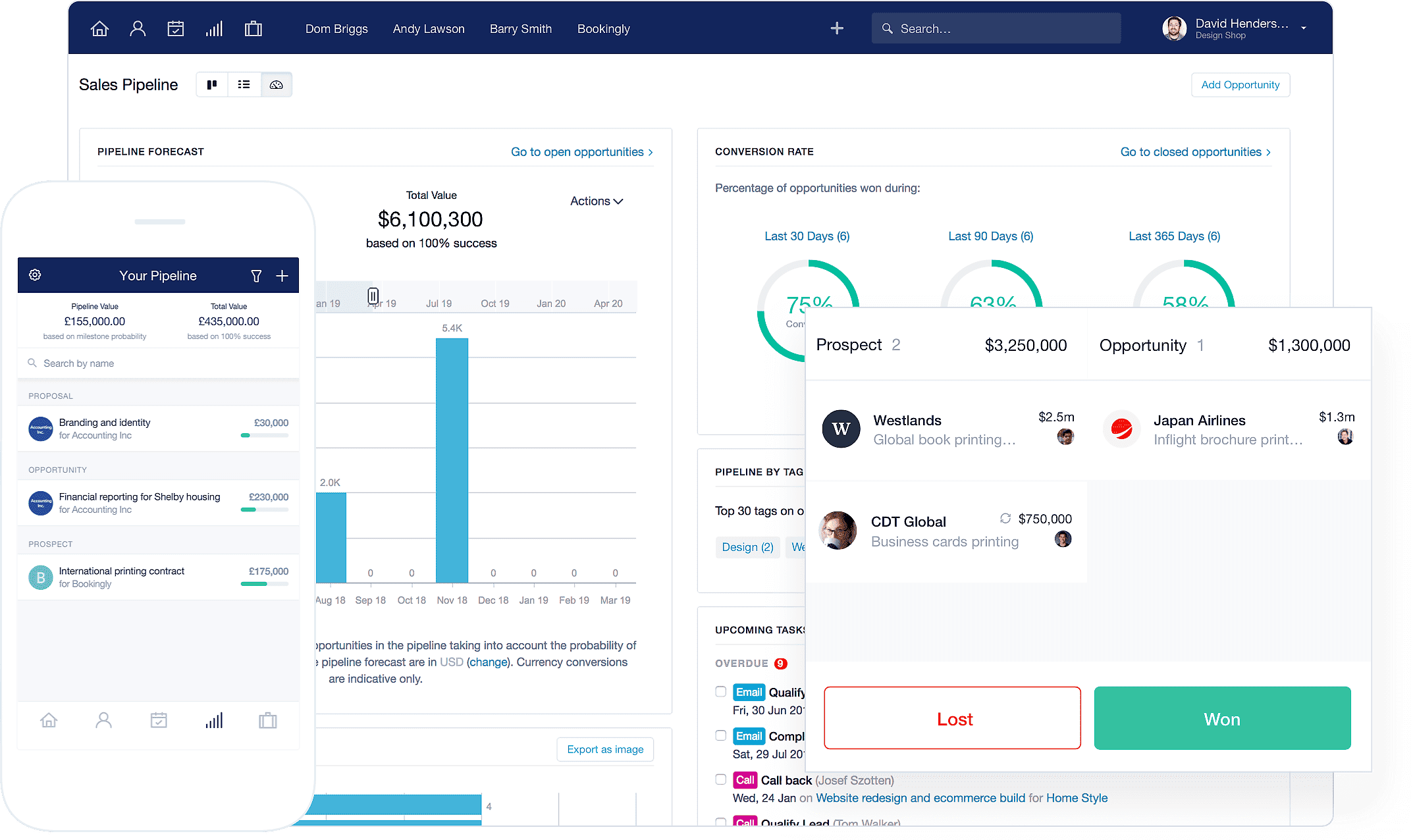Open the sales pipeline bars icon in top navbar
This screenshot has width=1413, height=840.
coord(214,29)
